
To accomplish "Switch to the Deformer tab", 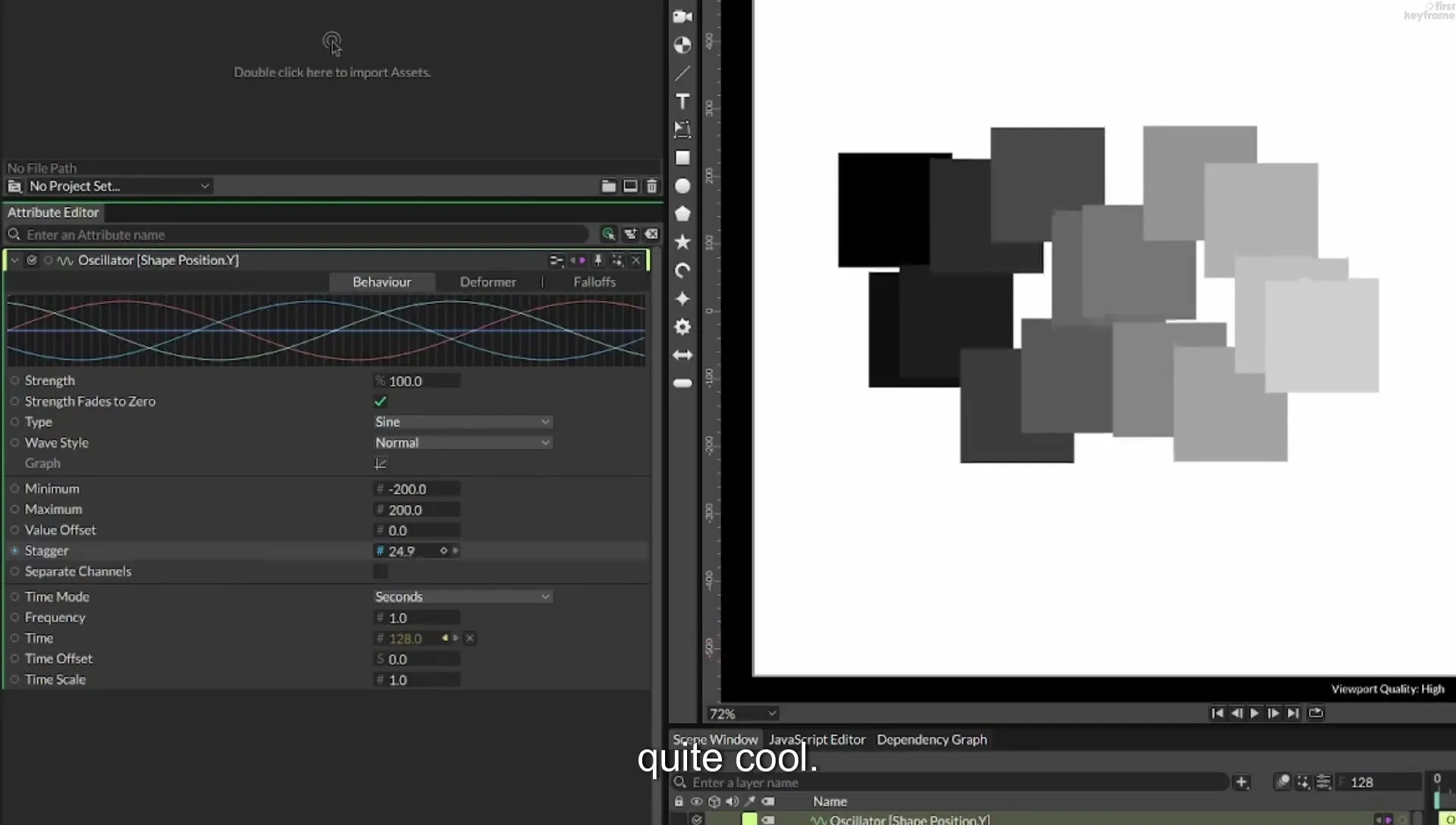I will 488,282.
